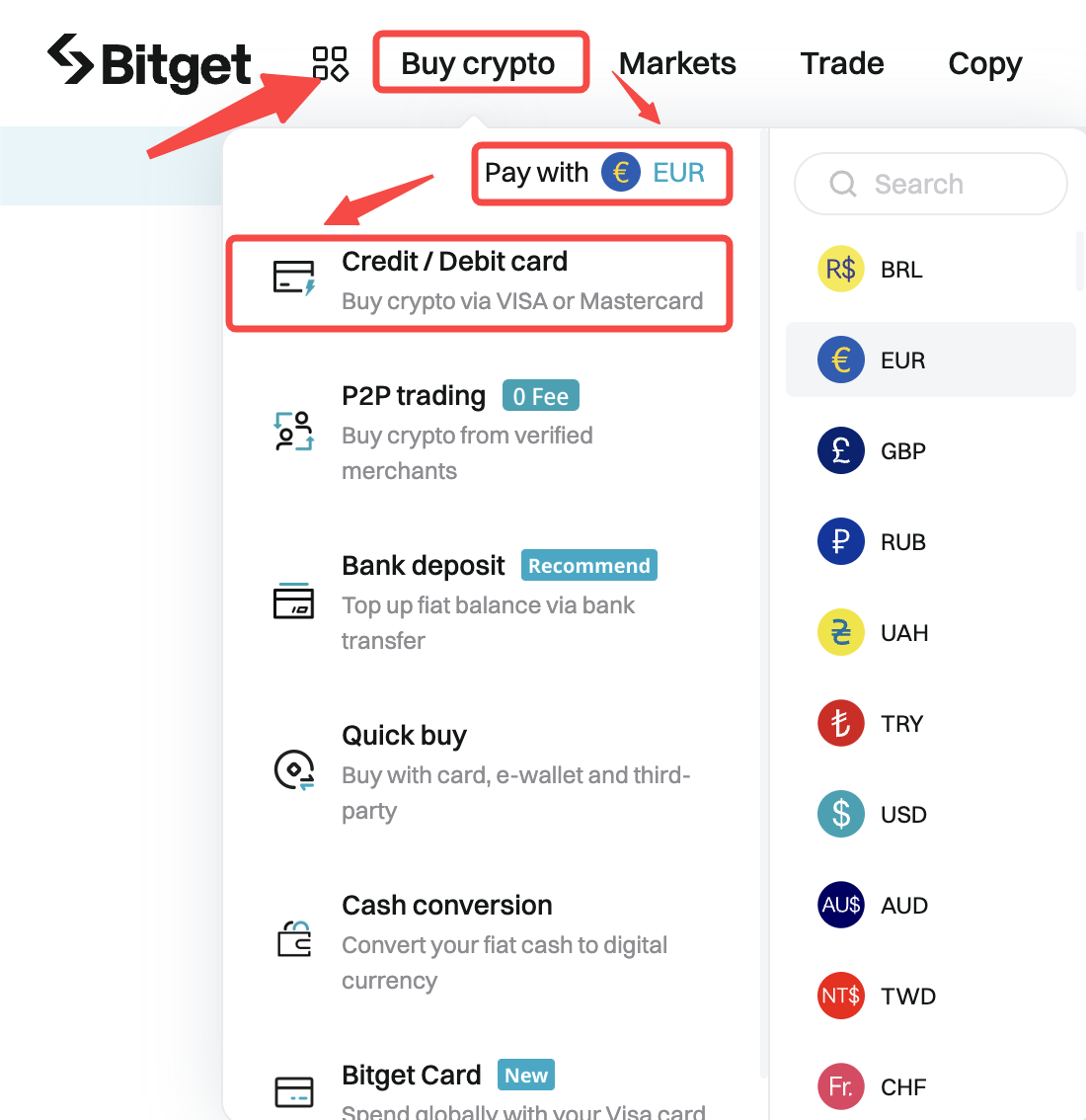Click the Cash conversion wallet icon
1086x1120 pixels.
pyautogui.click(x=293, y=939)
